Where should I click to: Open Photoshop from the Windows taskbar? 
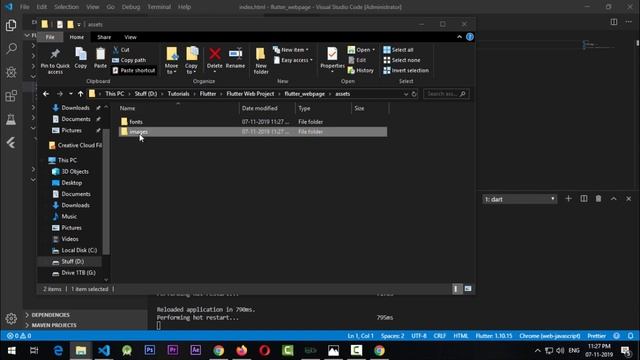pyautogui.click(x=150, y=350)
